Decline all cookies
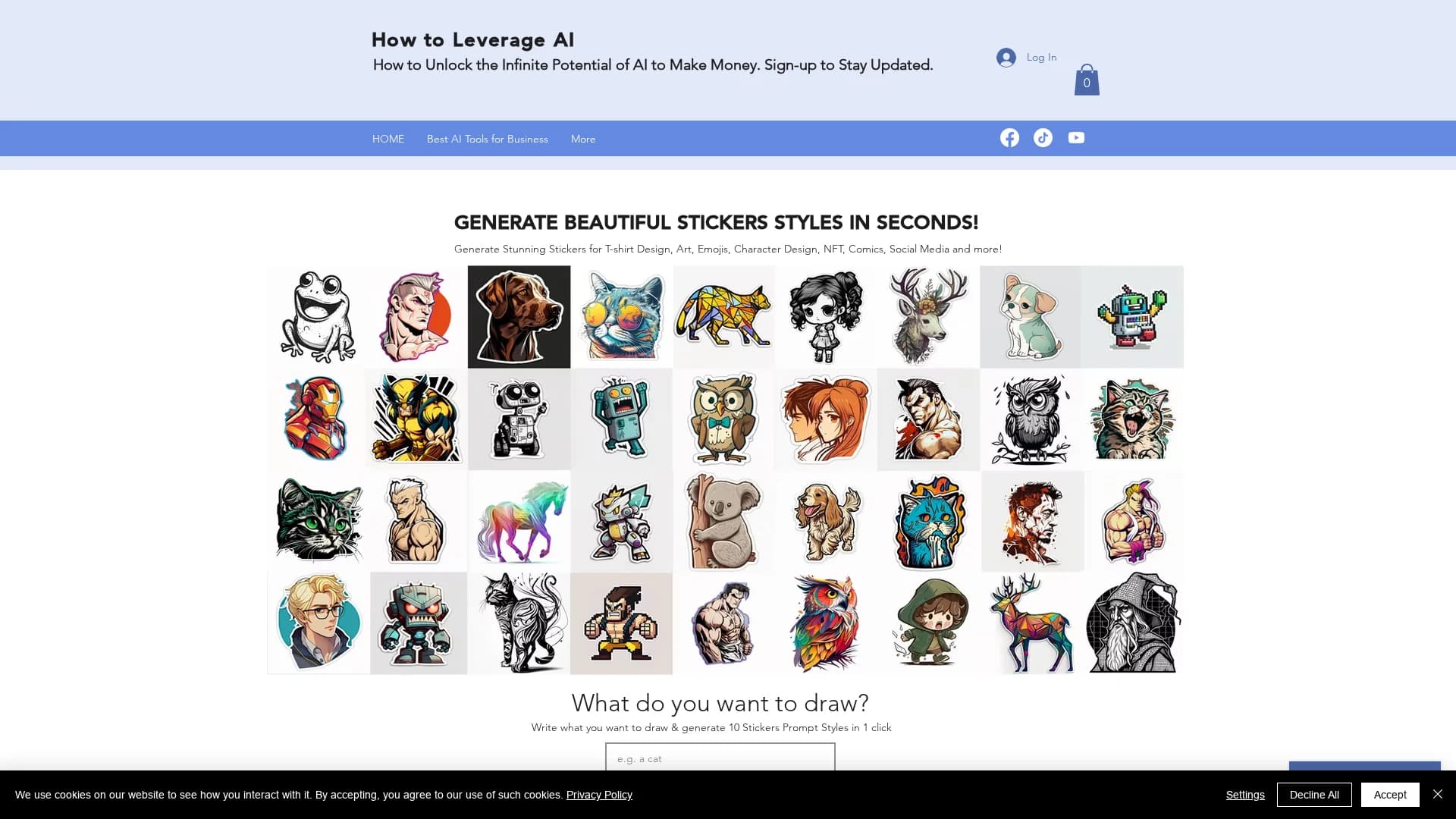 (1314, 795)
